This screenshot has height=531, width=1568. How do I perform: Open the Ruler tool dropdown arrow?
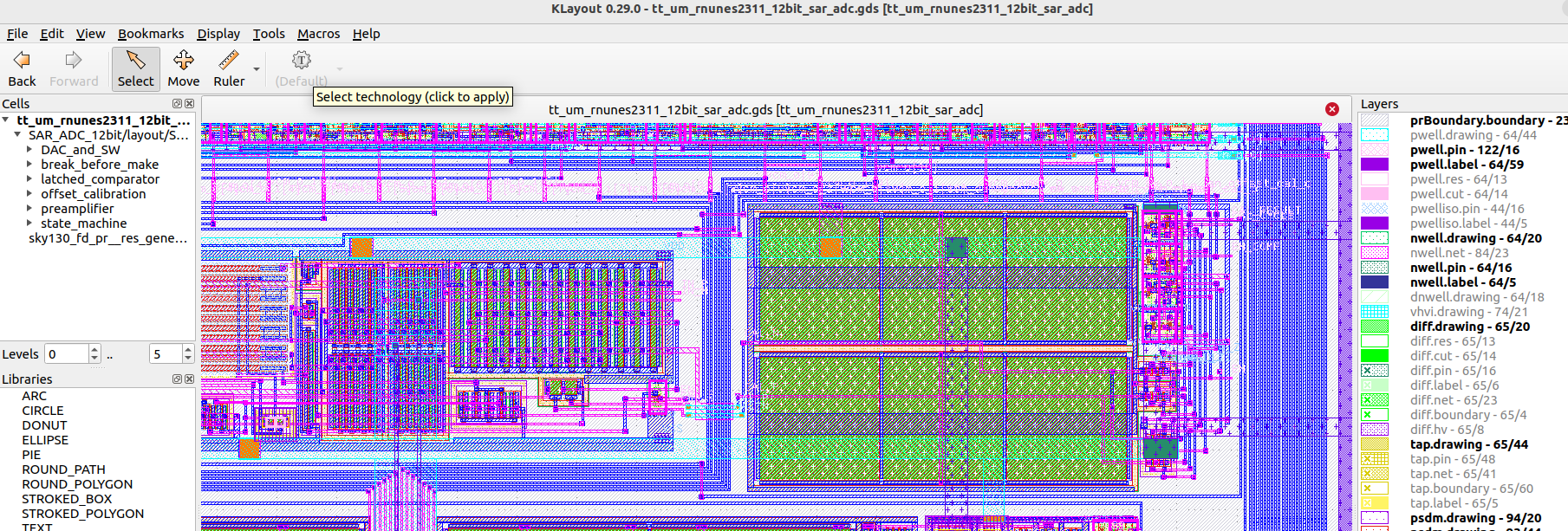click(256, 69)
